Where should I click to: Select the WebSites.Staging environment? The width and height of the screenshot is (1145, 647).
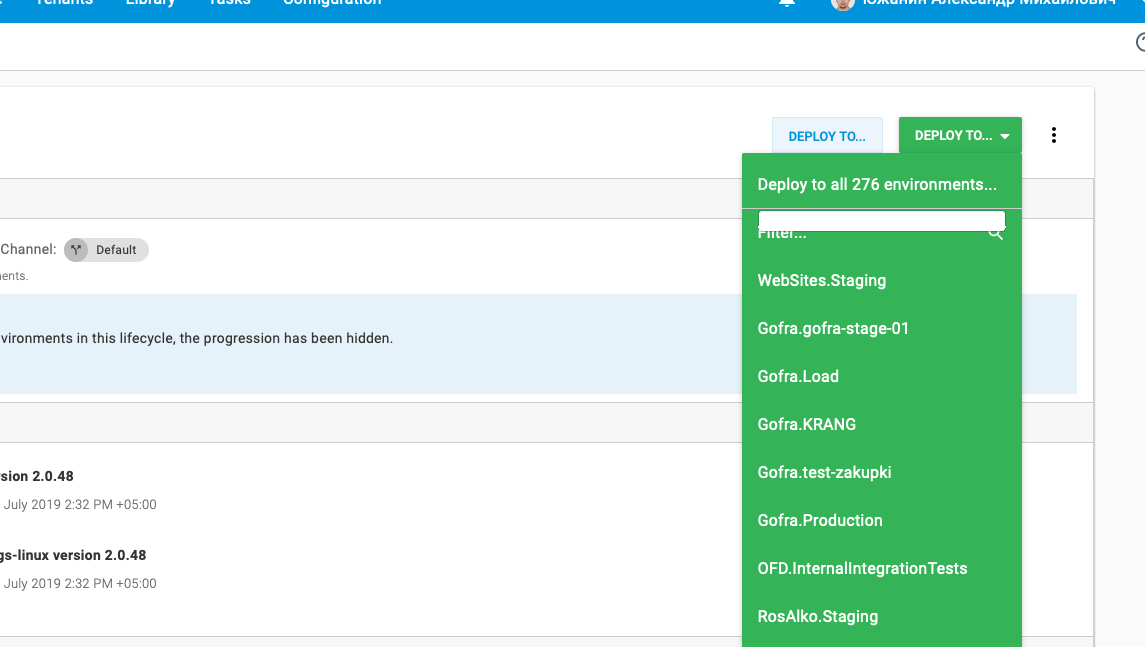coord(822,280)
